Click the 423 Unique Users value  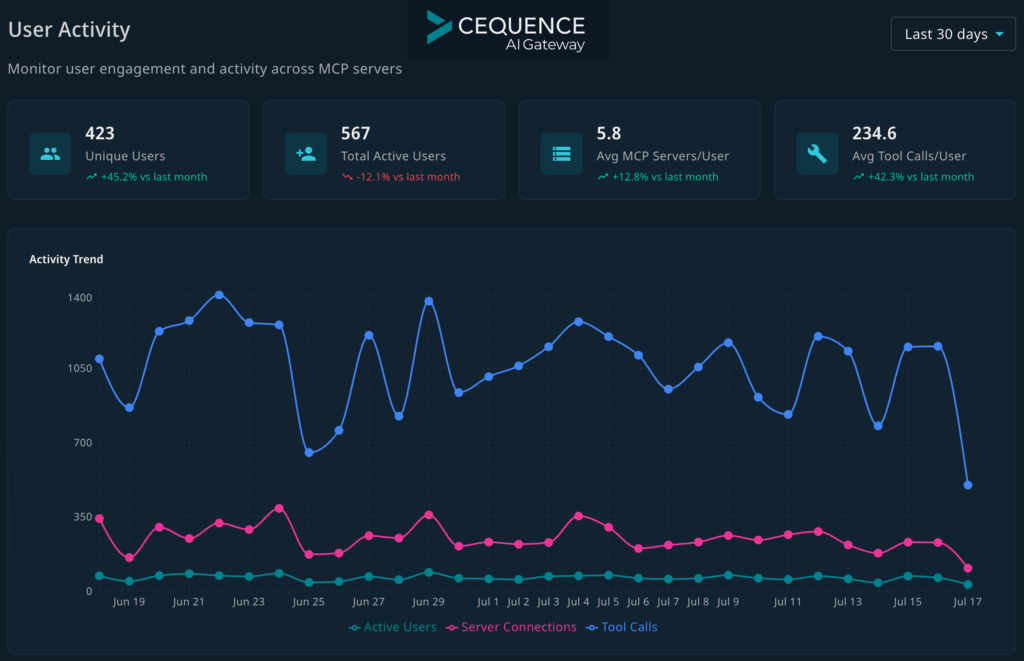100,133
